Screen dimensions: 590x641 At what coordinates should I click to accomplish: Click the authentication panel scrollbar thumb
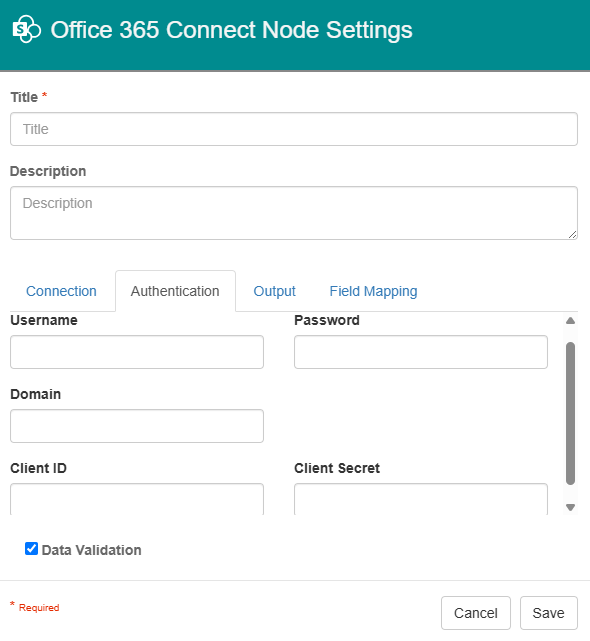point(570,413)
